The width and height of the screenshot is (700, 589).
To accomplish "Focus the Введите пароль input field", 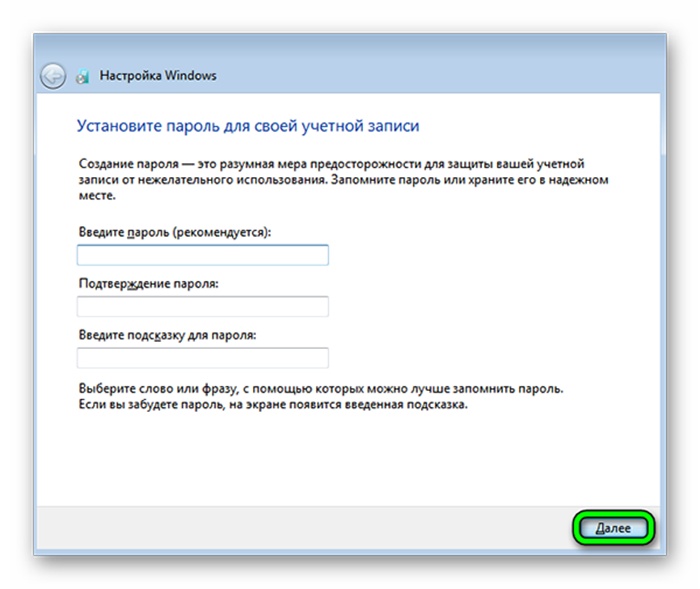I will [202, 256].
